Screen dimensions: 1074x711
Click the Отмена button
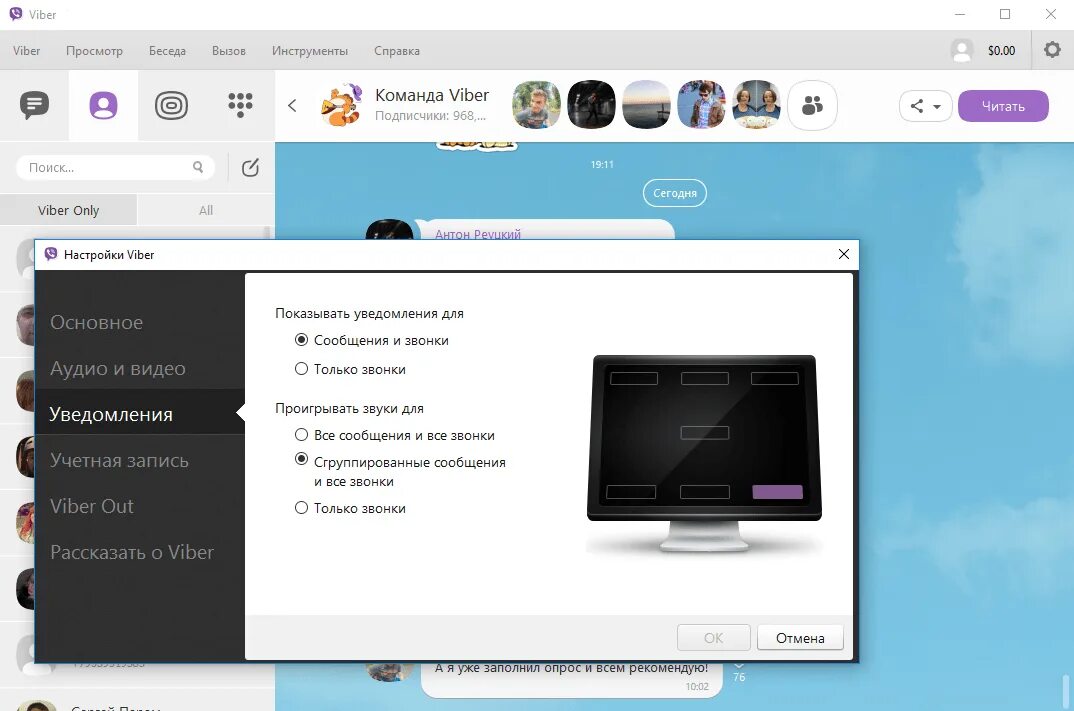click(x=800, y=638)
